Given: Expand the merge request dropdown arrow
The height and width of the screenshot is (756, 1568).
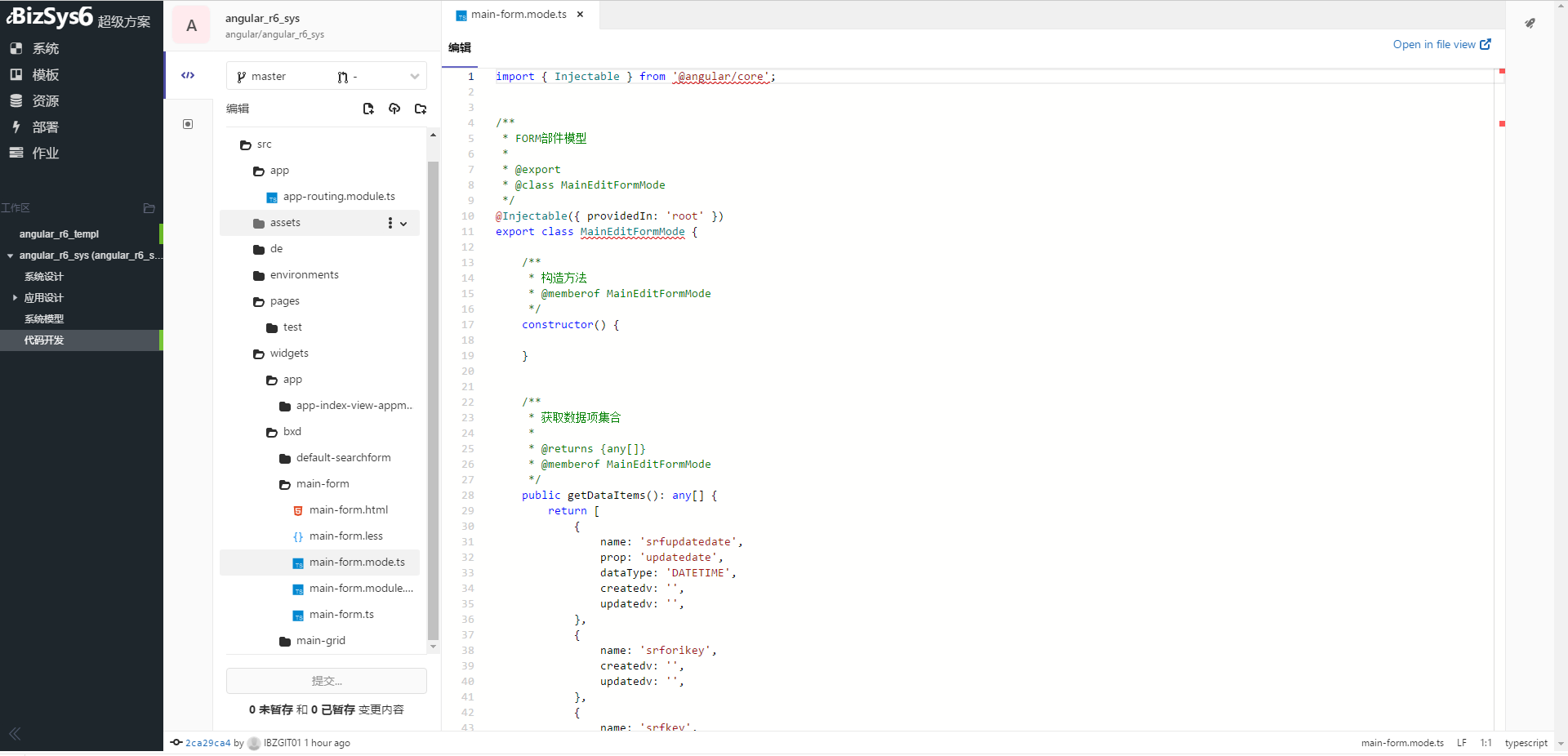Looking at the screenshot, I should 415,77.
